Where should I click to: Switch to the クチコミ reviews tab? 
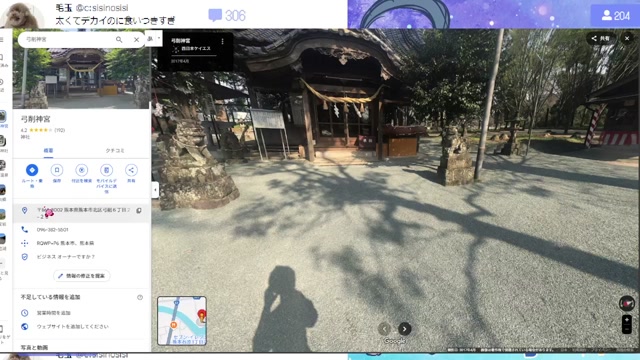pyautogui.click(x=115, y=151)
